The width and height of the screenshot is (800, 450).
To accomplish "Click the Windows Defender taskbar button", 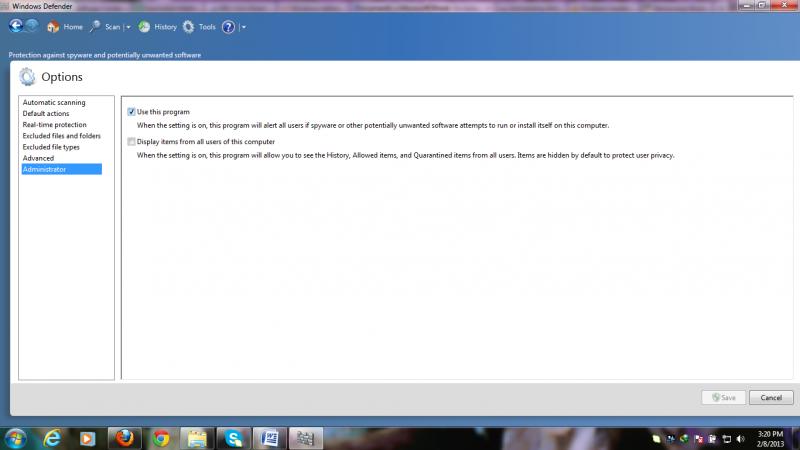I will click(x=306, y=439).
